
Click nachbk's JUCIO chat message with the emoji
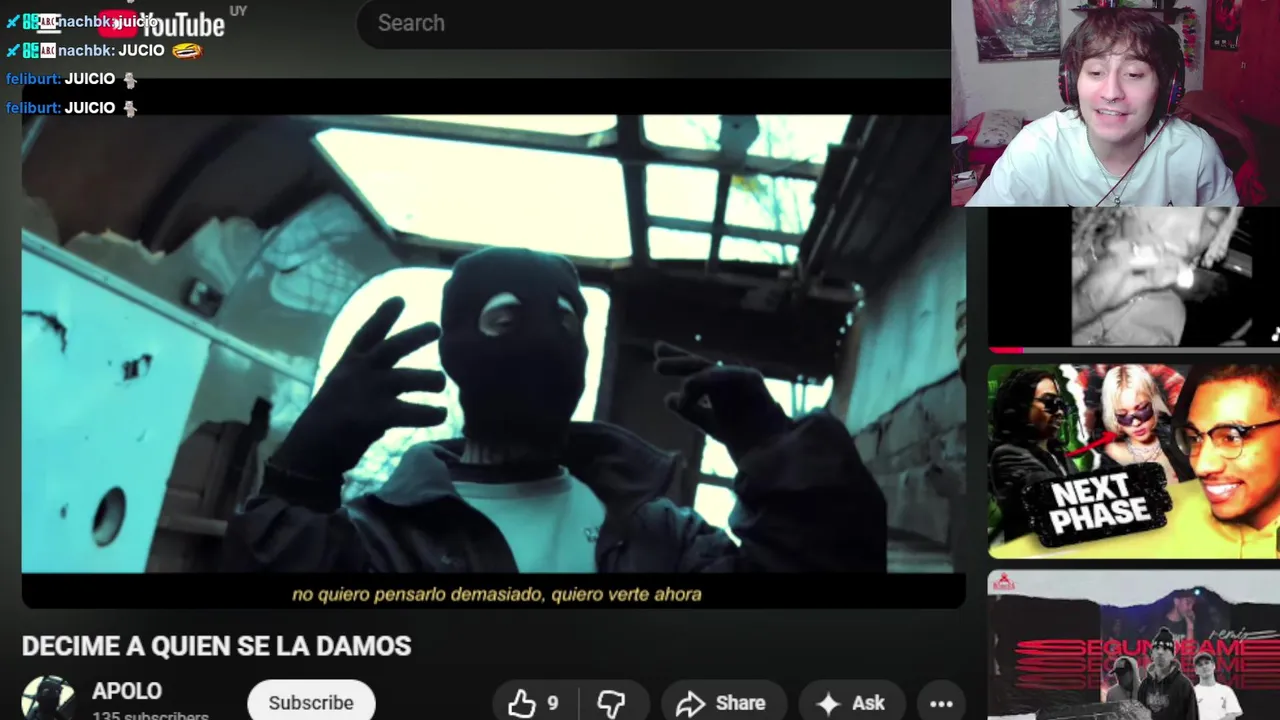coord(104,50)
